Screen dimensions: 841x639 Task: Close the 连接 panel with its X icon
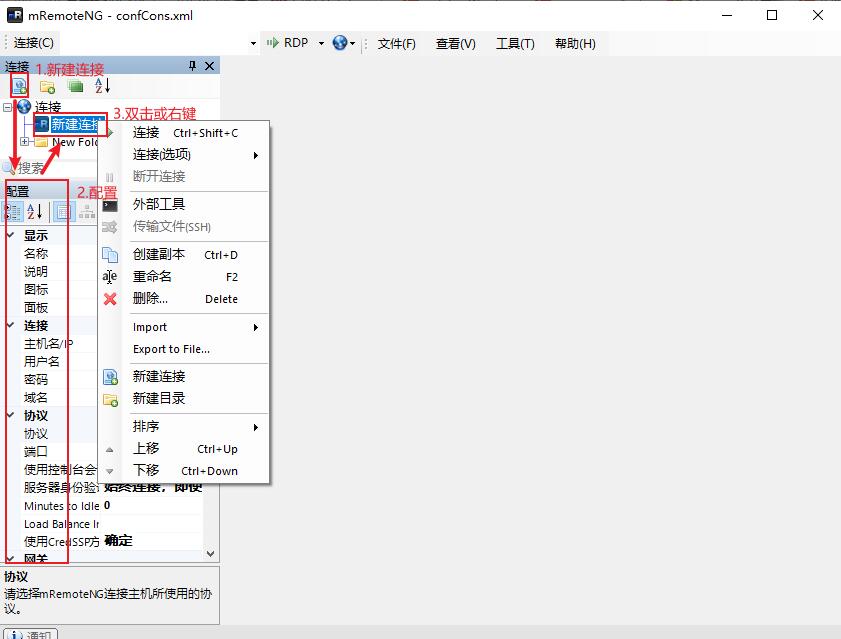click(x=210, y=66)
